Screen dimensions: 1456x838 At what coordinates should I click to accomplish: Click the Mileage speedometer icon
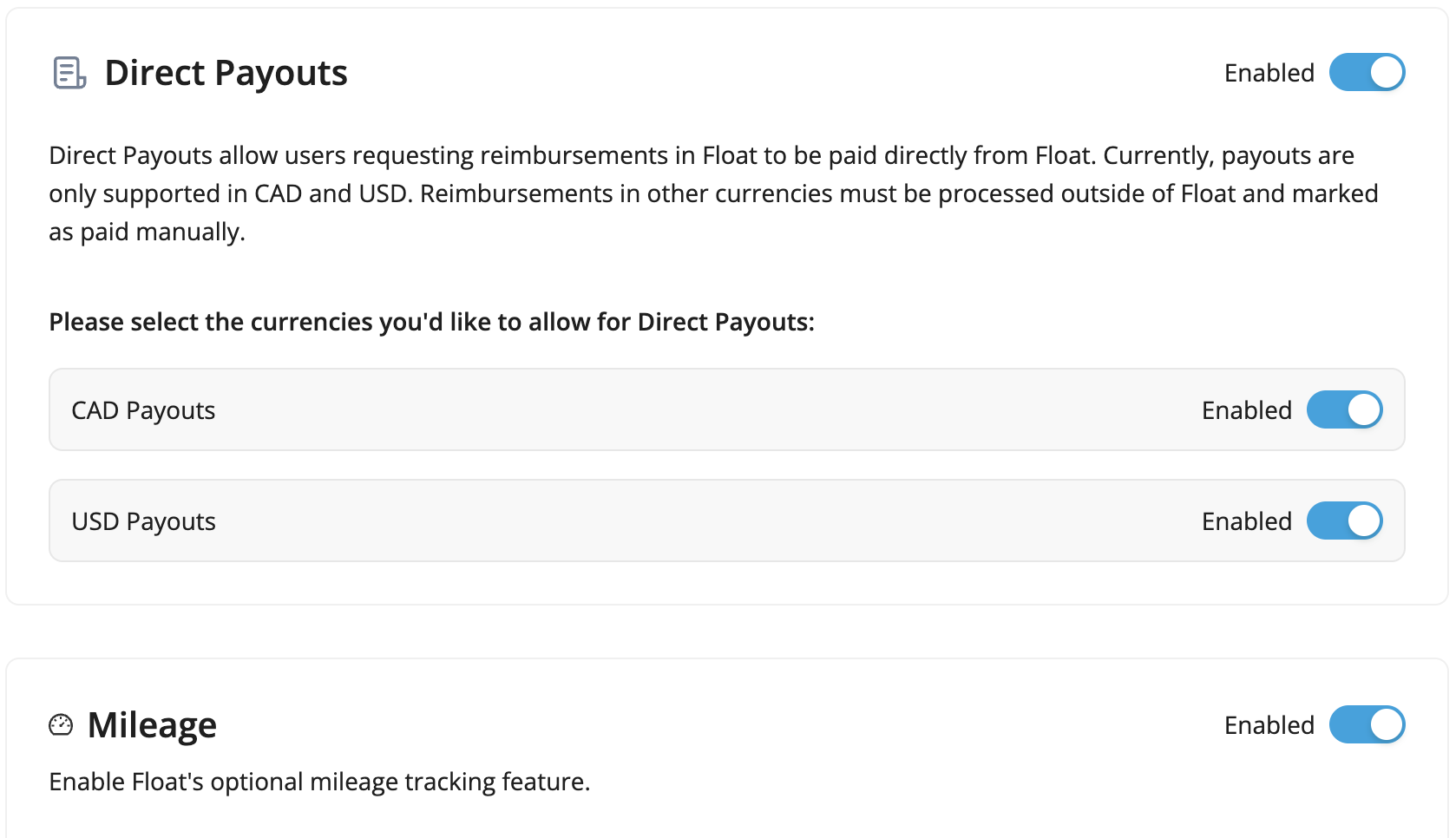[x=61, y=724]
